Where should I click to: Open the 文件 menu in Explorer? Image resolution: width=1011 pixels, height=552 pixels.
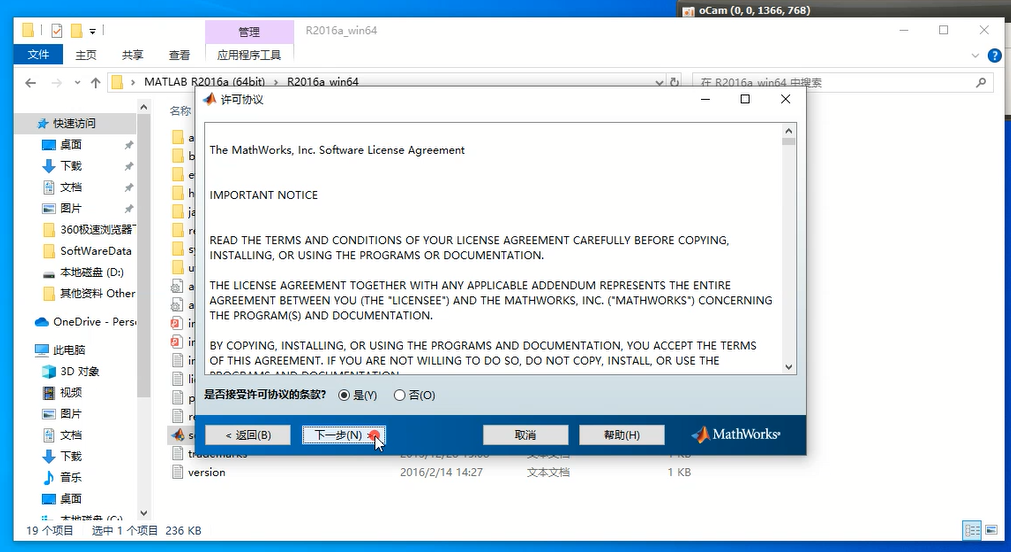click(x=38, y=55)
